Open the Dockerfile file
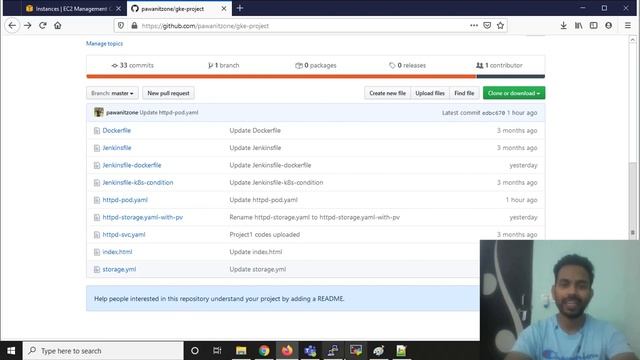Image resolution: width=640 pixels, height=360 pixels. [x=117, y=131]
